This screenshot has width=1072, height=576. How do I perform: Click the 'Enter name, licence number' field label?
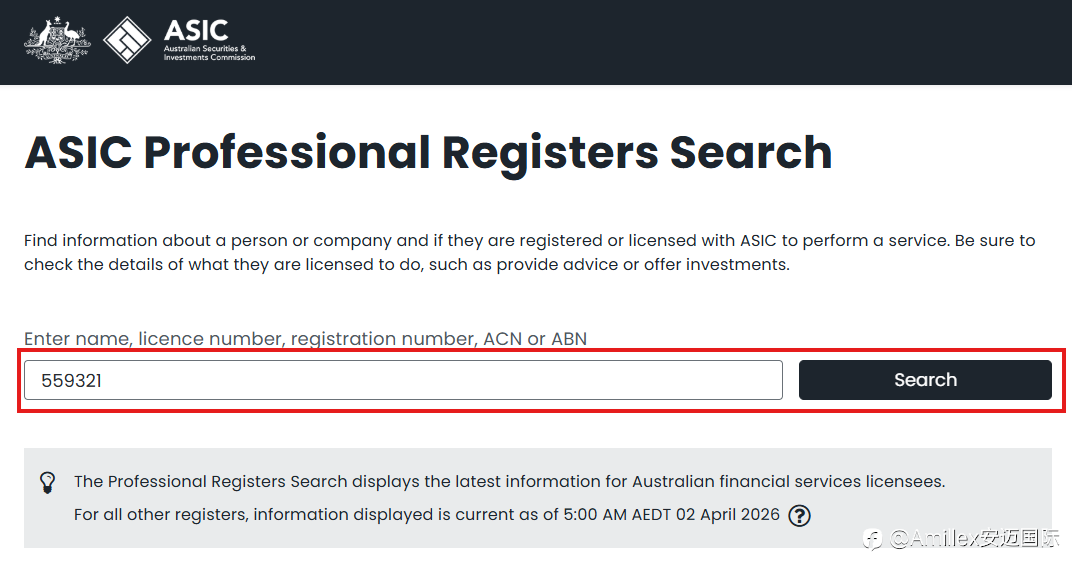pos(305,339)
